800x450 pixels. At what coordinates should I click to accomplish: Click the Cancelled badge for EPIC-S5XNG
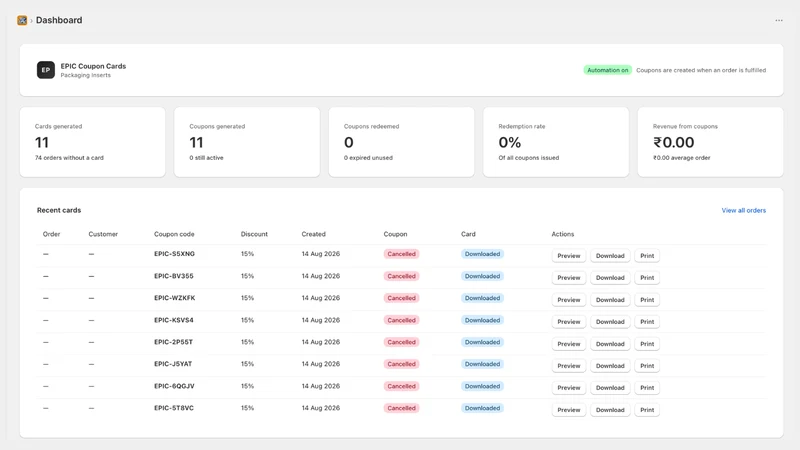(x=402, y=254)
